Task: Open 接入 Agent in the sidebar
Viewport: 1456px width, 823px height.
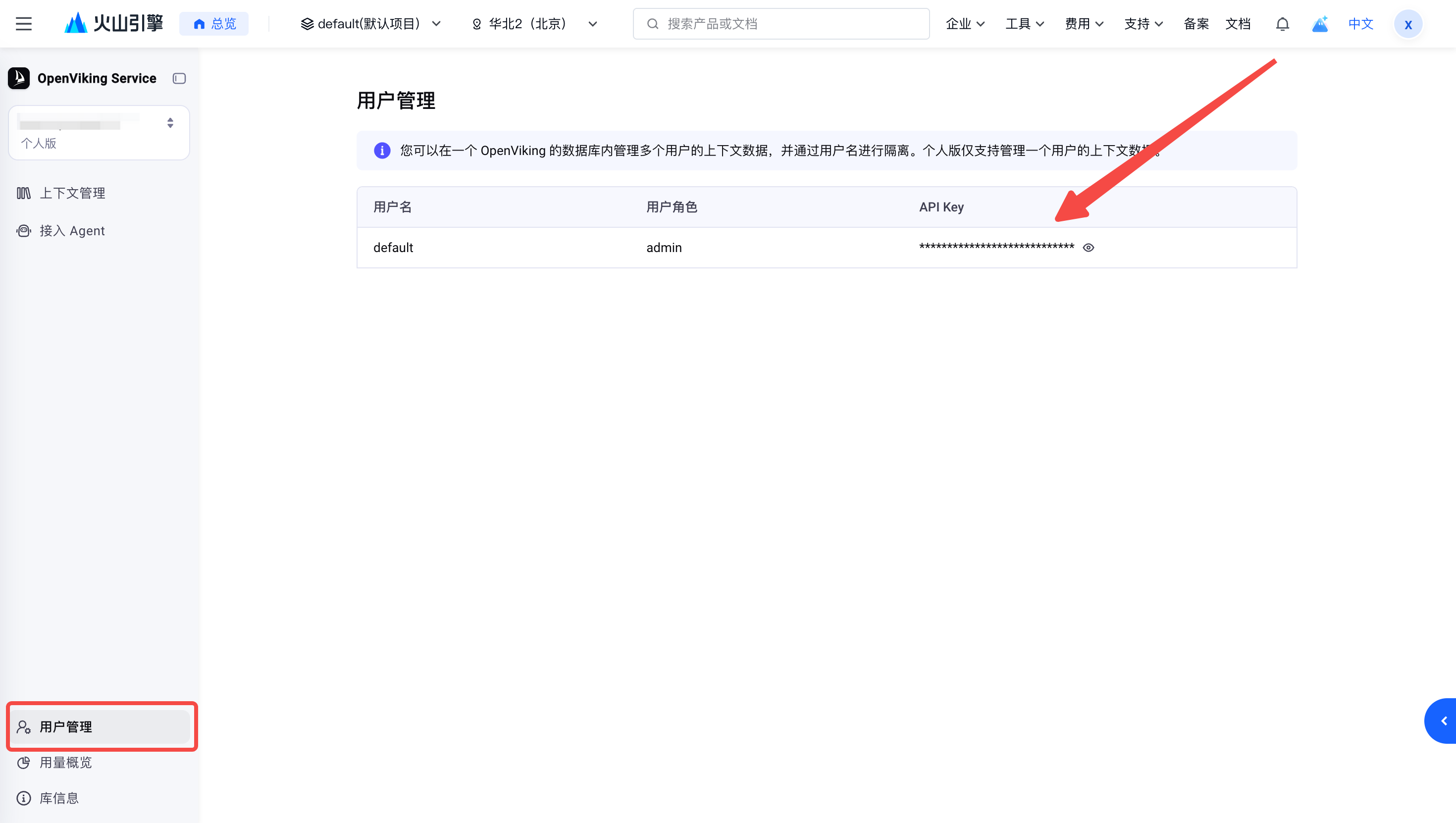Action: tap(99, 231)
